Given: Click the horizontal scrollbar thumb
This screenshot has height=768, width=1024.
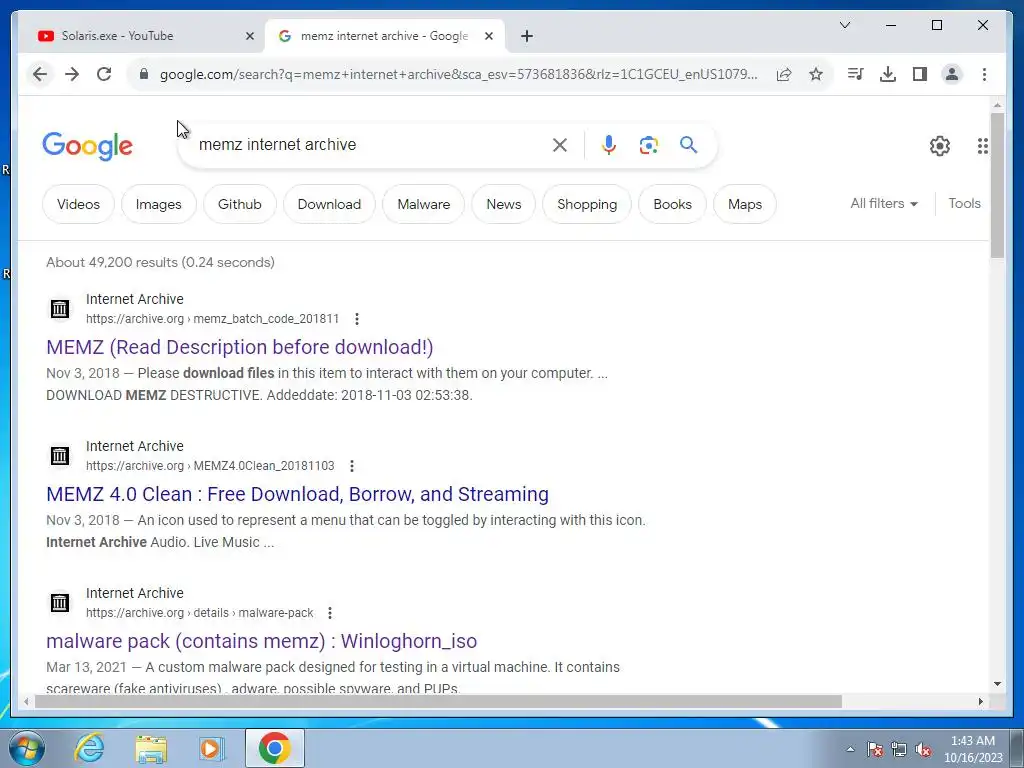Looking at the screenshot, I should point(438,701).
